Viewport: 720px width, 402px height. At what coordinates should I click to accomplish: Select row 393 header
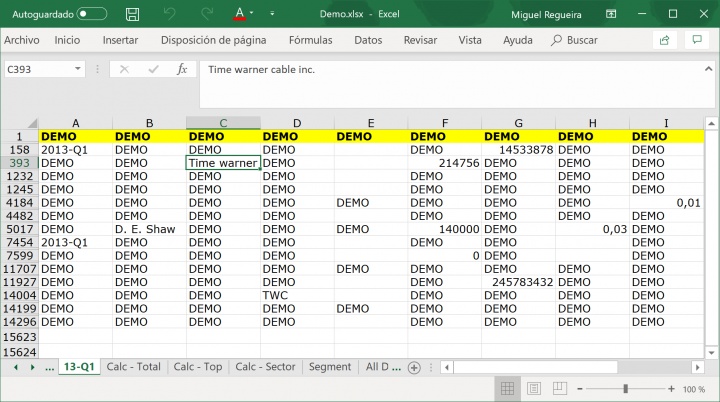click(19, 163)
